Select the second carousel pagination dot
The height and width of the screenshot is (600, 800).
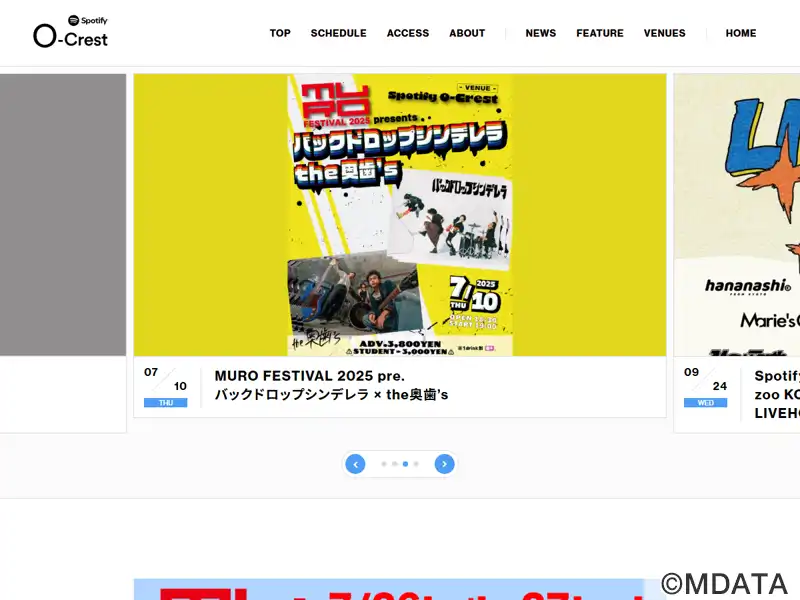394,464
